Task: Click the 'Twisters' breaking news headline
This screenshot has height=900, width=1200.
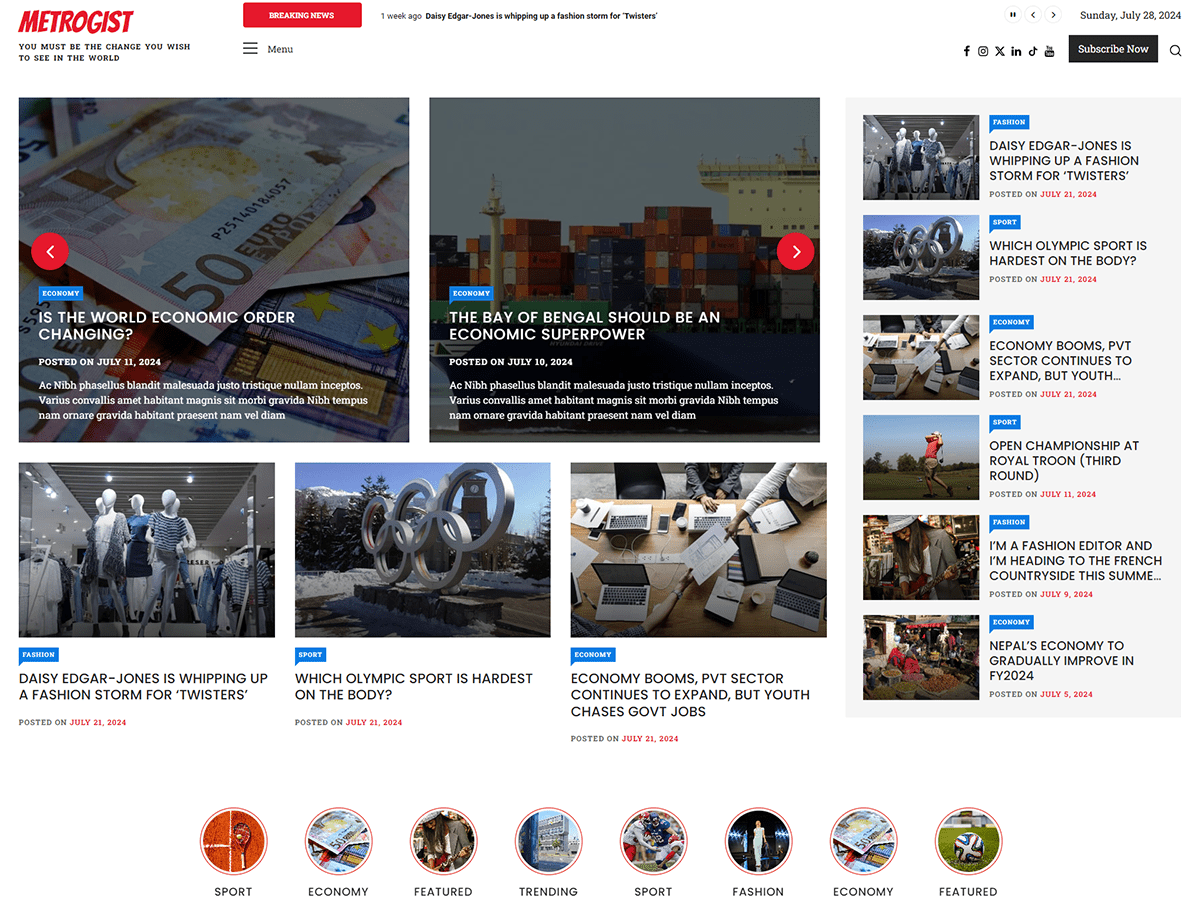Action: (541, 15)
